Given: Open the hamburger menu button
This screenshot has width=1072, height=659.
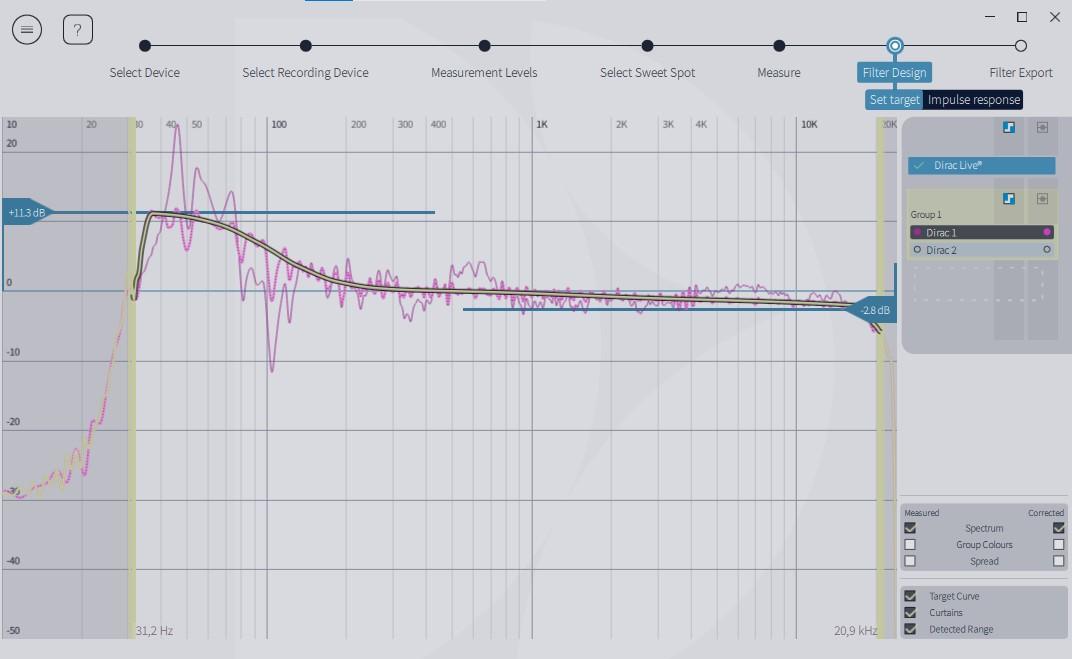Looking at the screenshot, I should [27, 30].
